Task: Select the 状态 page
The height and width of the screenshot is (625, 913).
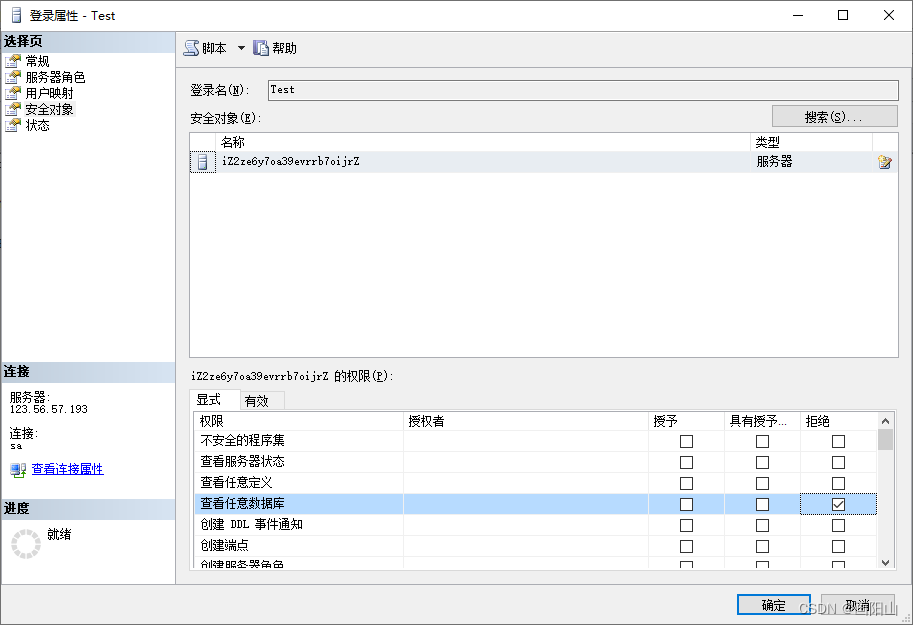Action: 37,125
